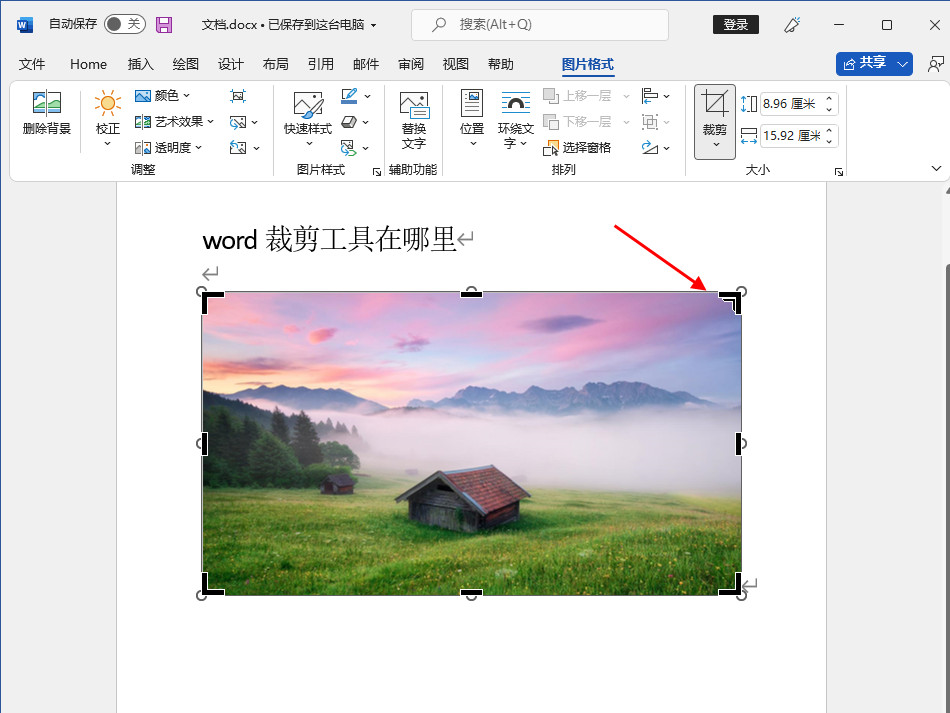Expand the document name dropdown in title bar
950x713 pixels.
374,25
